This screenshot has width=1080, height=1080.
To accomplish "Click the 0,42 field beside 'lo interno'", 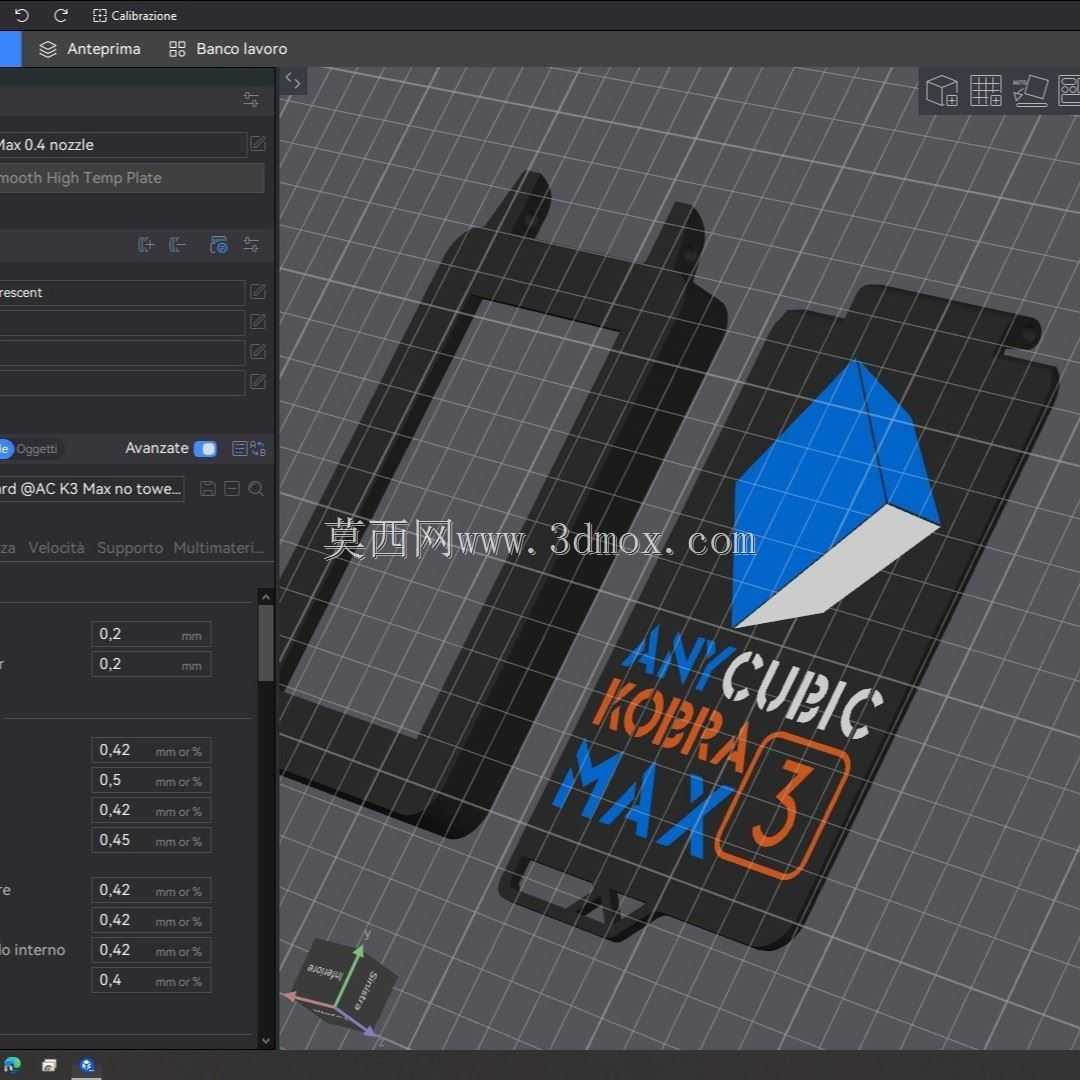I will click(152, 951).
